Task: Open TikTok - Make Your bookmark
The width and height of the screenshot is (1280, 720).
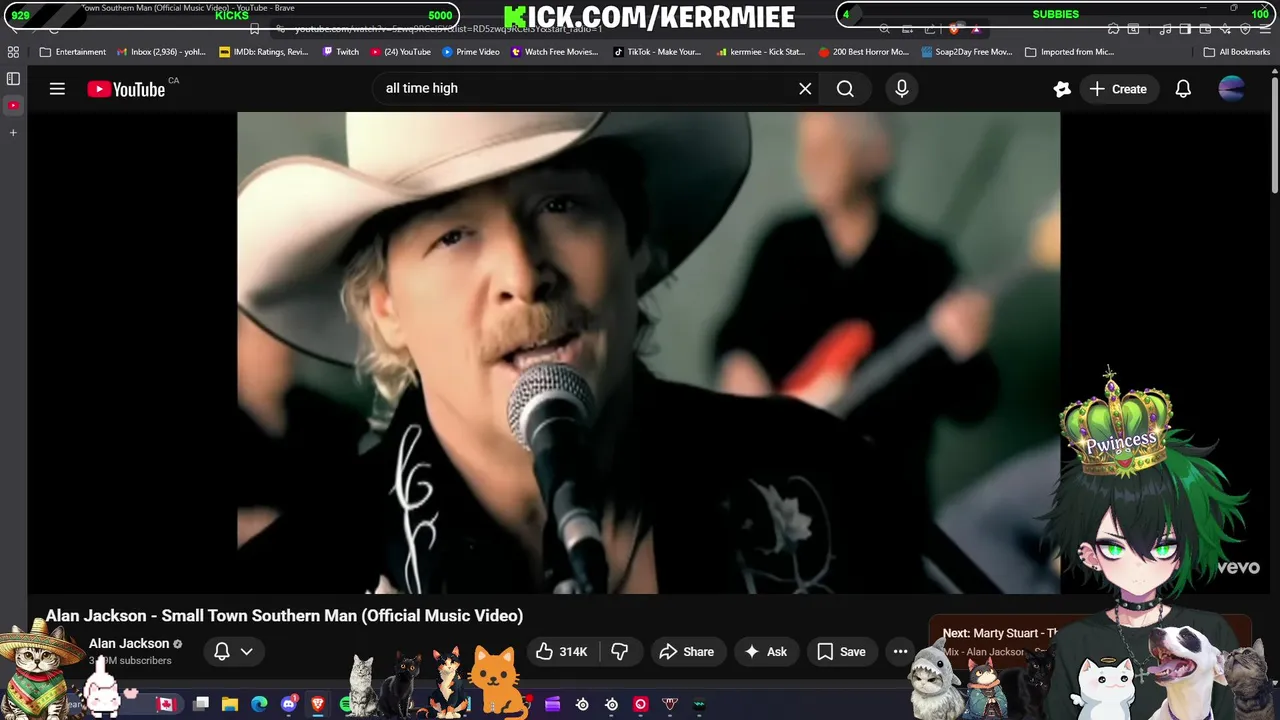Action: pyautogui.click(x=657, y=52)
